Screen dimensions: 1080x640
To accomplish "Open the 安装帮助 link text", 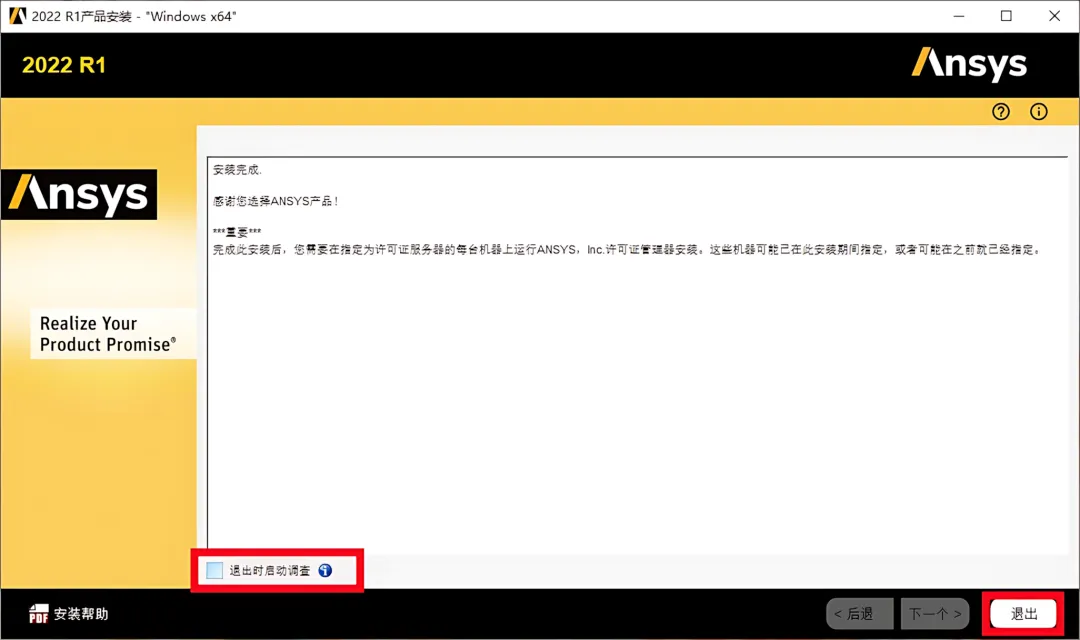I will point(81,614).
